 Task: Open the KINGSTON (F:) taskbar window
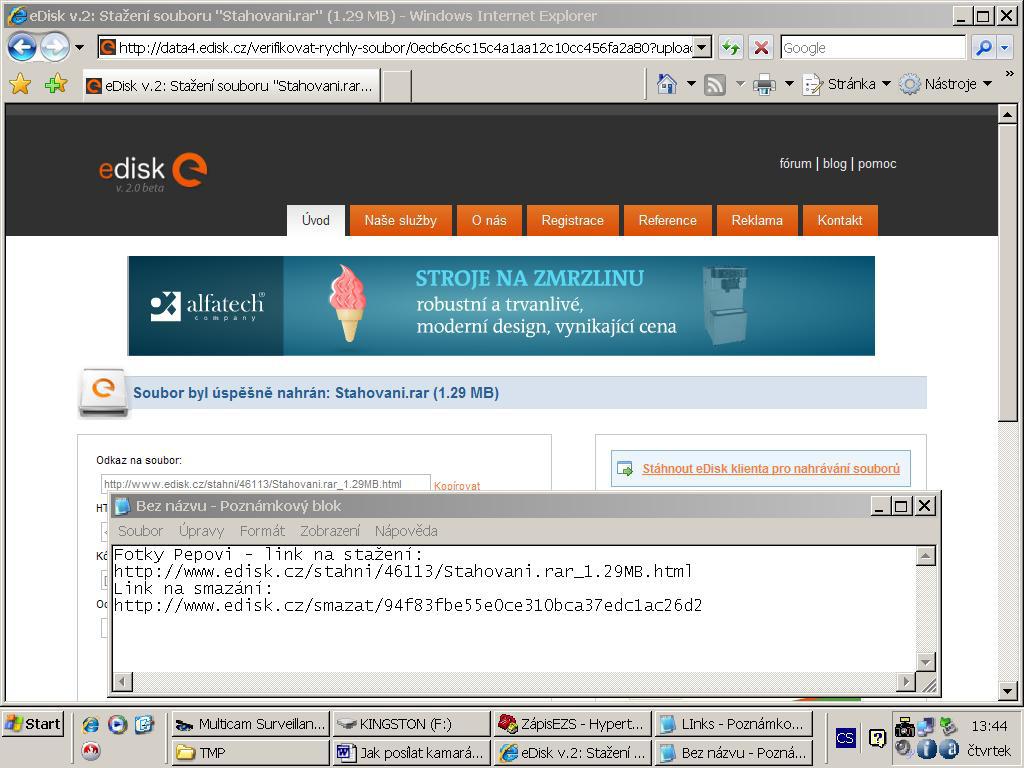coord(410,724)
